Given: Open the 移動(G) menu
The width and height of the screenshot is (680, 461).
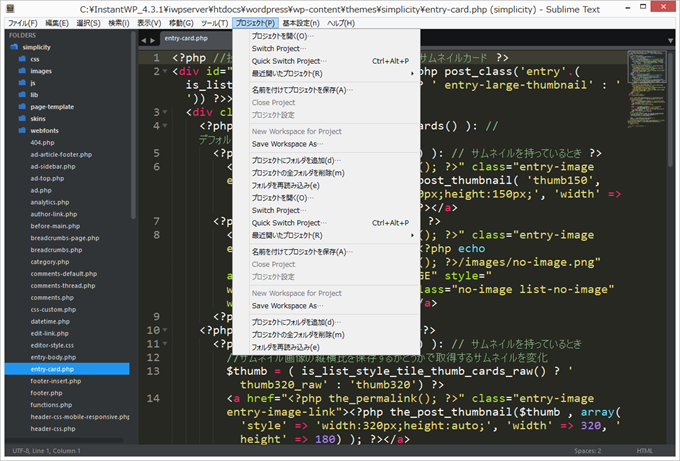Looking at the screenshot, I should point(181,23).
